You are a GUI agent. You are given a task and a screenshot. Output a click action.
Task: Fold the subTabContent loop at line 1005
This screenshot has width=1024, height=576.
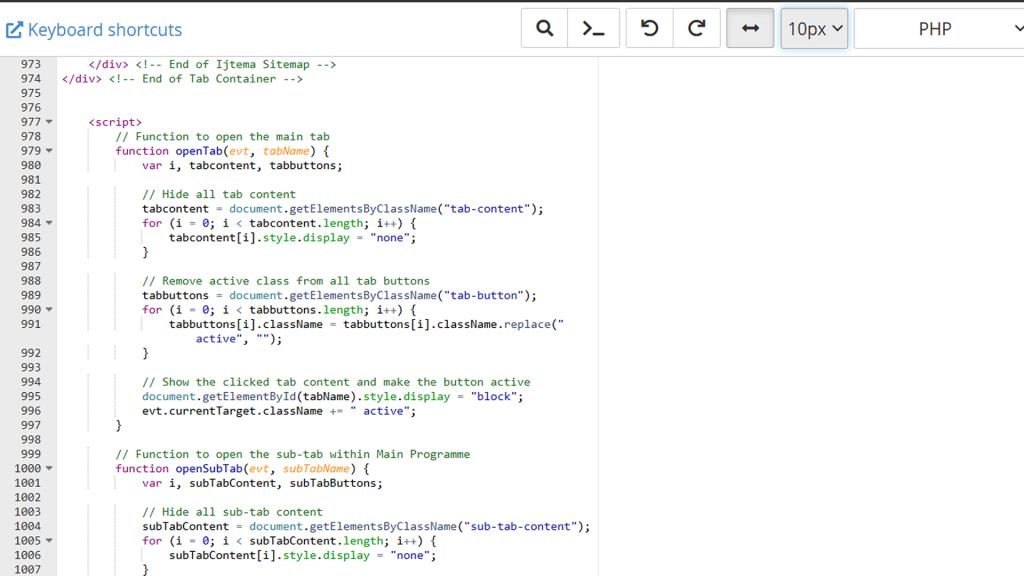coord(49,541)
